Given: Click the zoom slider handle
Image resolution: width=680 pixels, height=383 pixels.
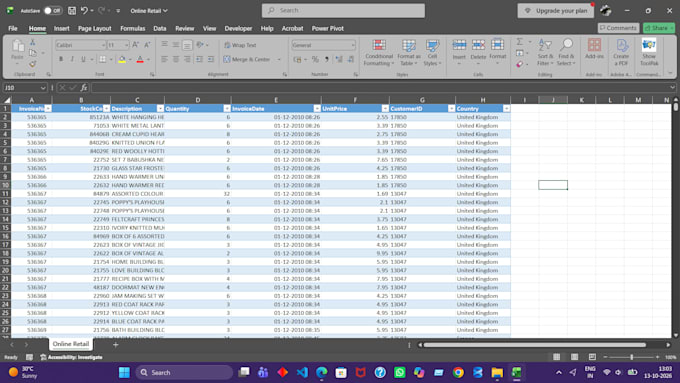Looking at the screenshot, I should click(631, 357).
